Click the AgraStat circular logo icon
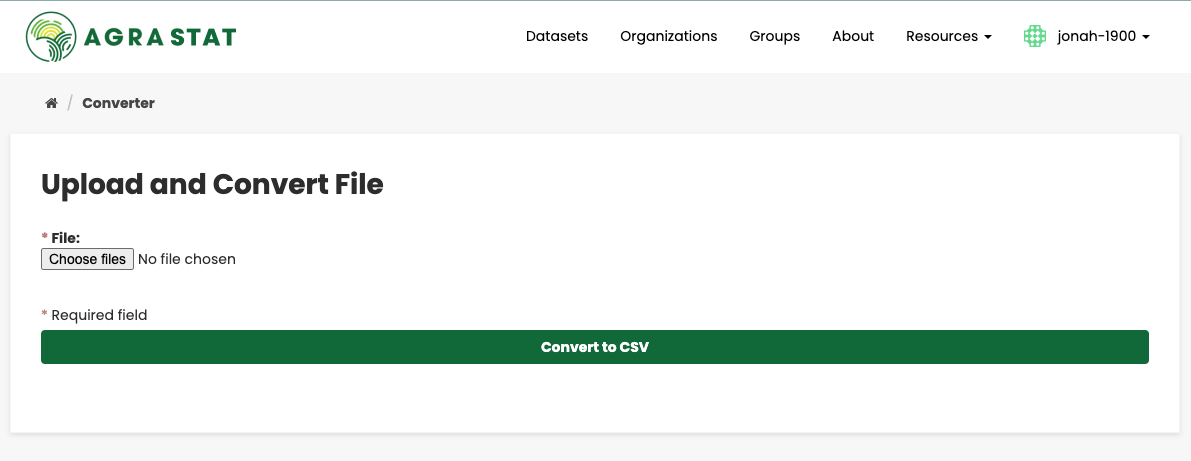 pos(51,36)
